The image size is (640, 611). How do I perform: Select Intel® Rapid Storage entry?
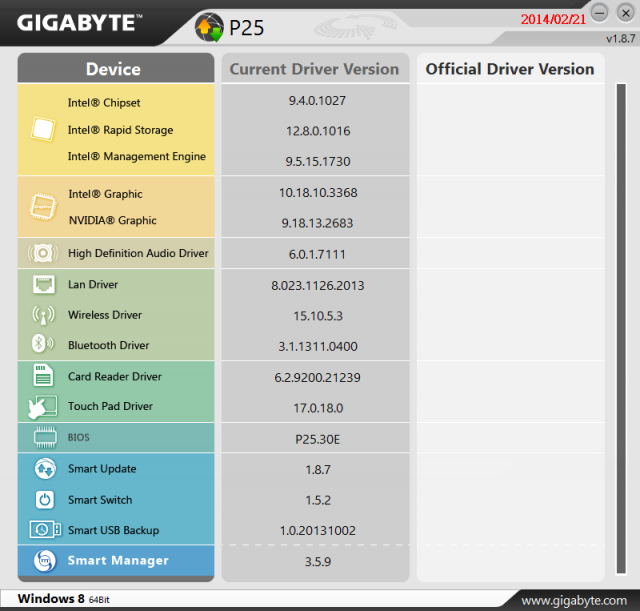(x=120, y=130)
